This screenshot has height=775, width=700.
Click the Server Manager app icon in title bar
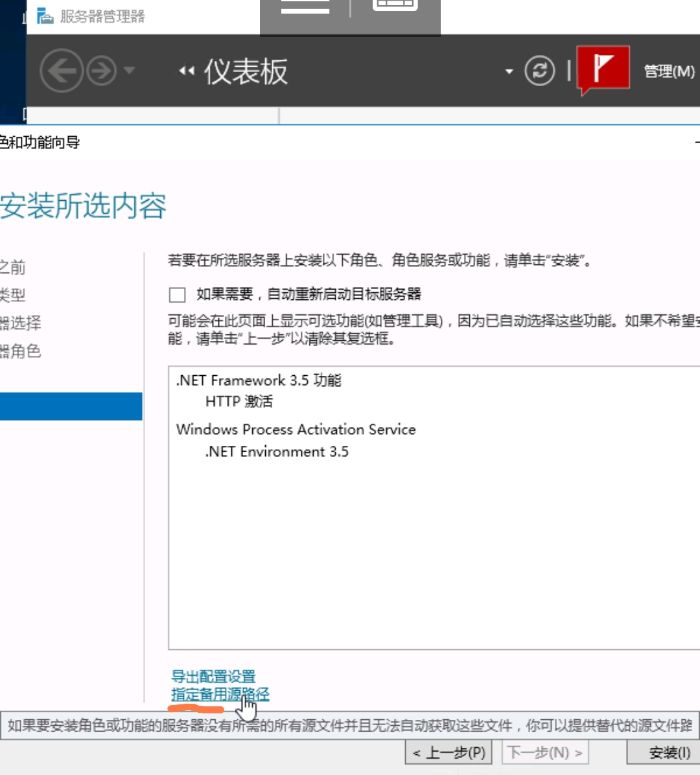(45, 16)
